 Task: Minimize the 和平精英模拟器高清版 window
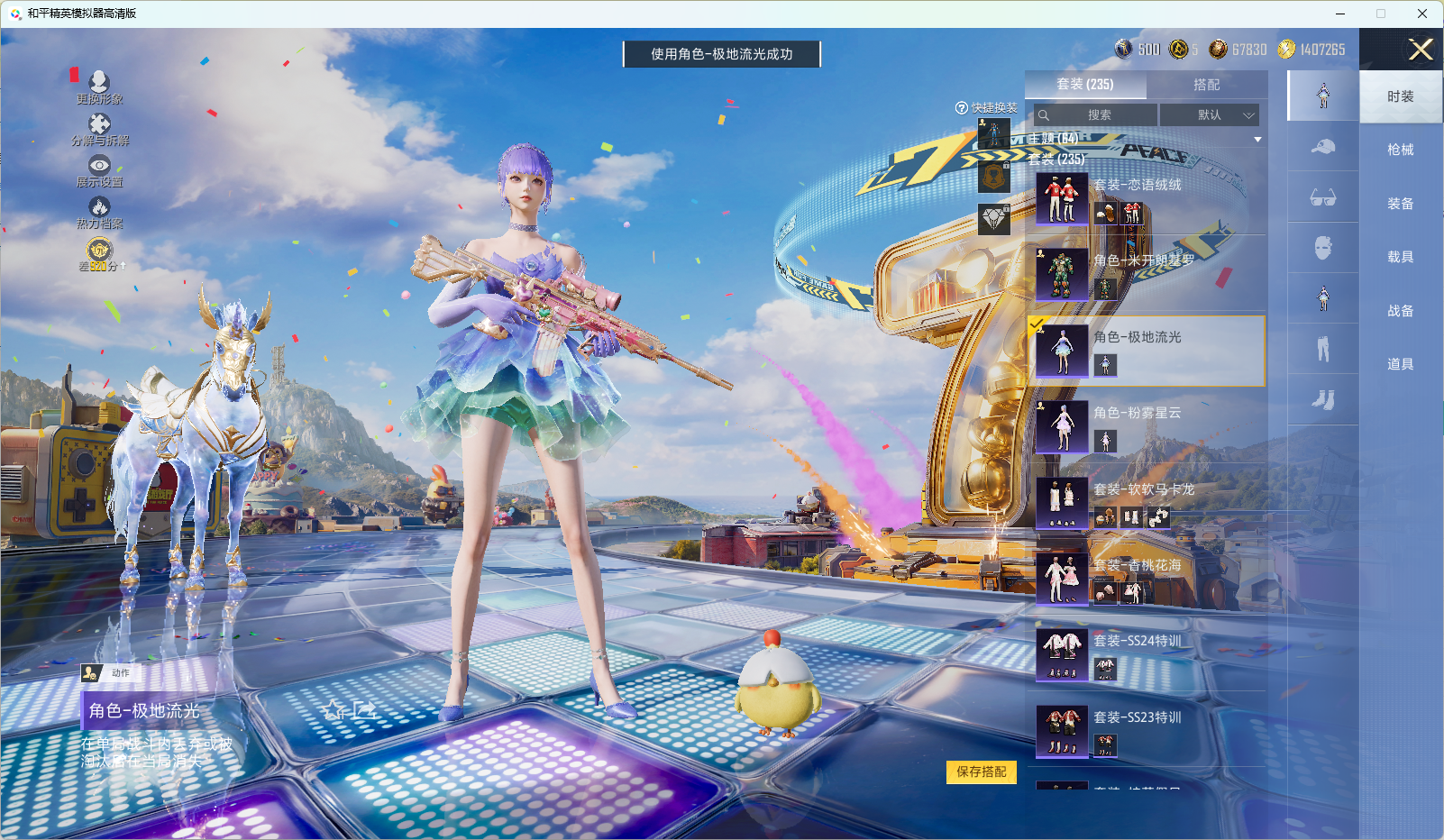[1339, 14]
